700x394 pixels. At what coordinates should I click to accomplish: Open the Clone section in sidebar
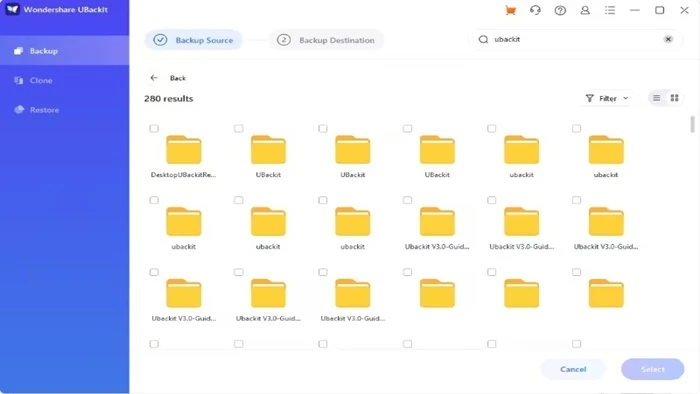pyautogui.click(x=65, y=80)
